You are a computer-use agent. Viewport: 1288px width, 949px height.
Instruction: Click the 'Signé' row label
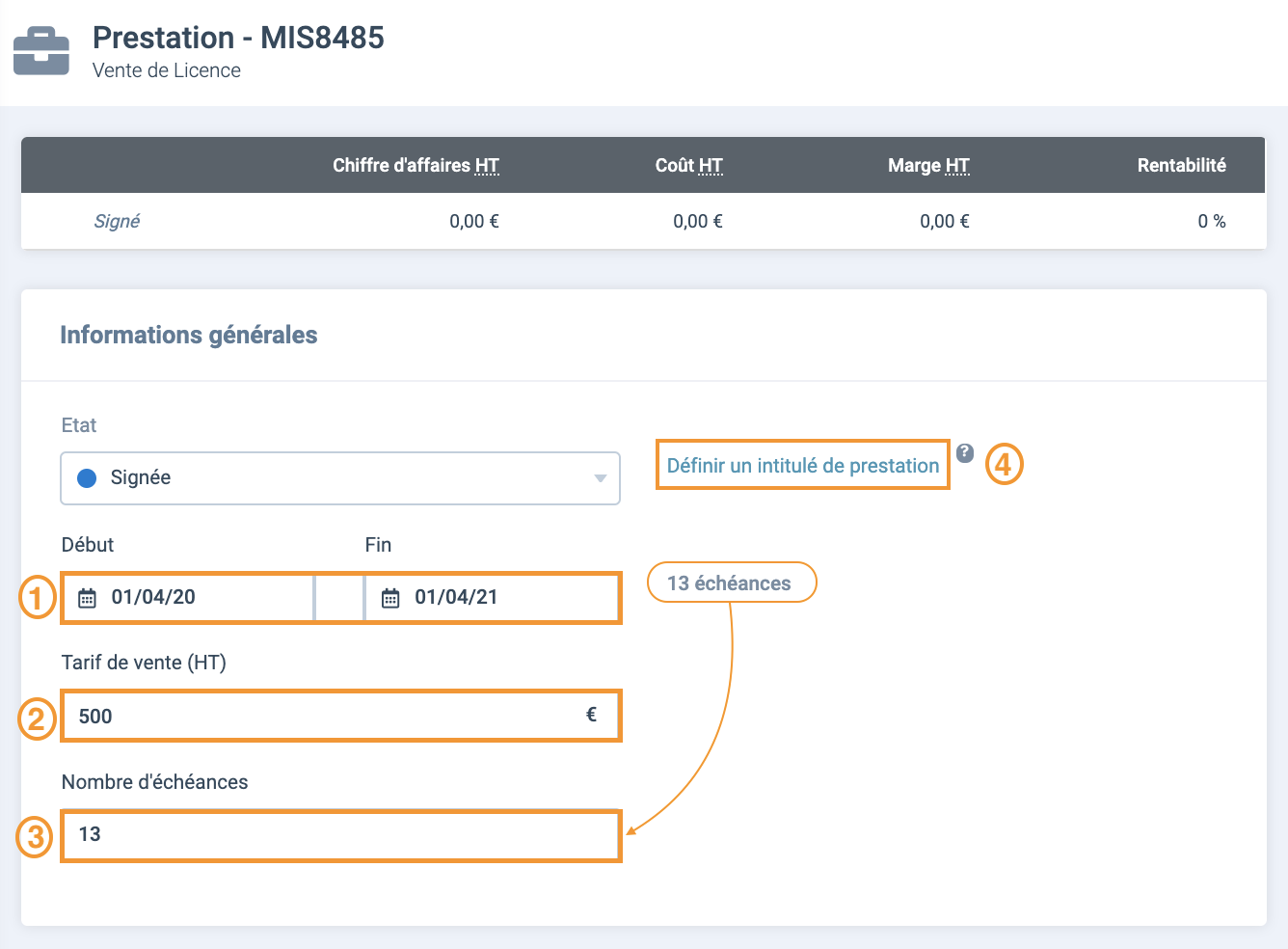pyautogui.click(x=117, y=222)
